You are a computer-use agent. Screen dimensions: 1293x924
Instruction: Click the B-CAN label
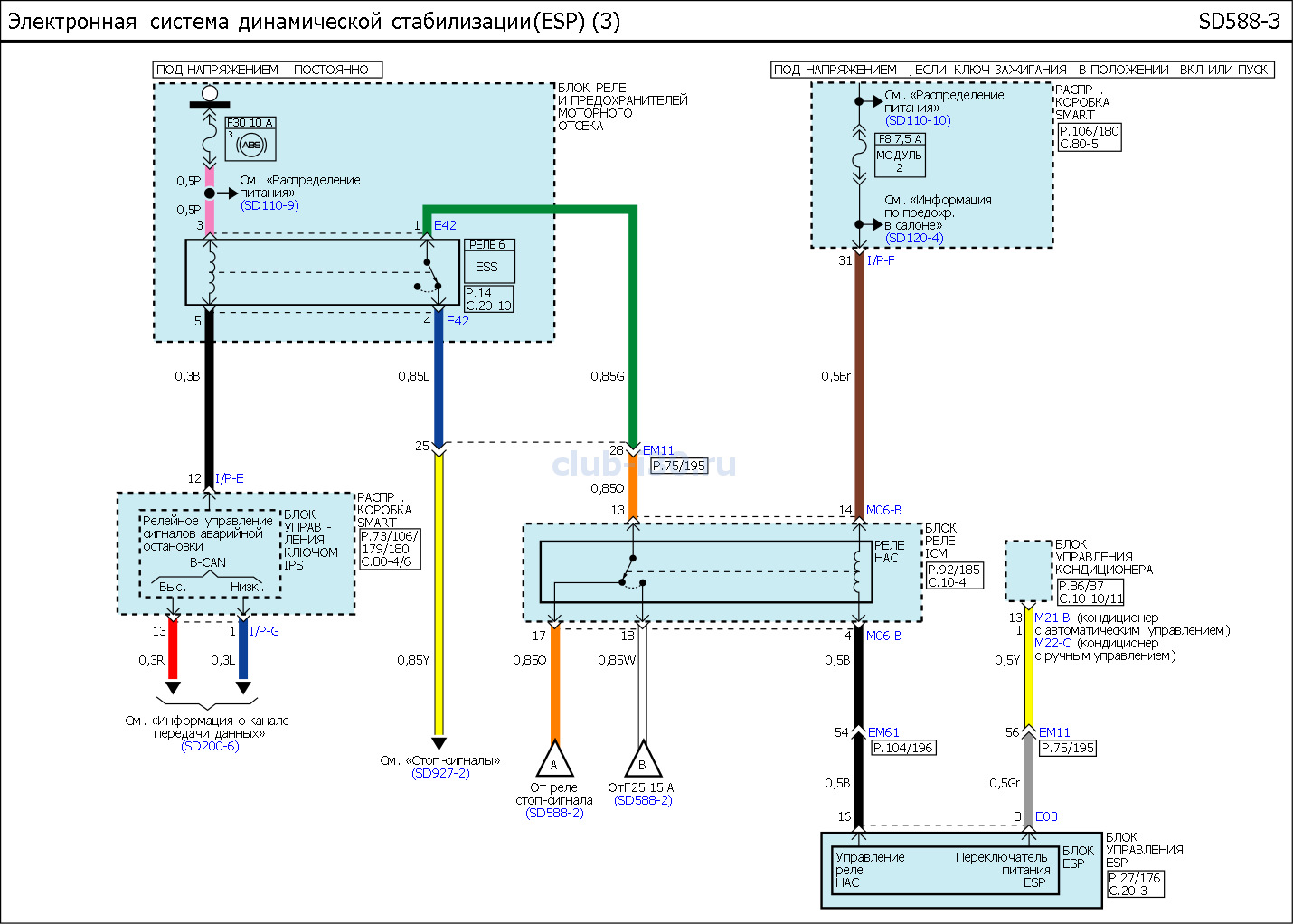tap(207, 562)
